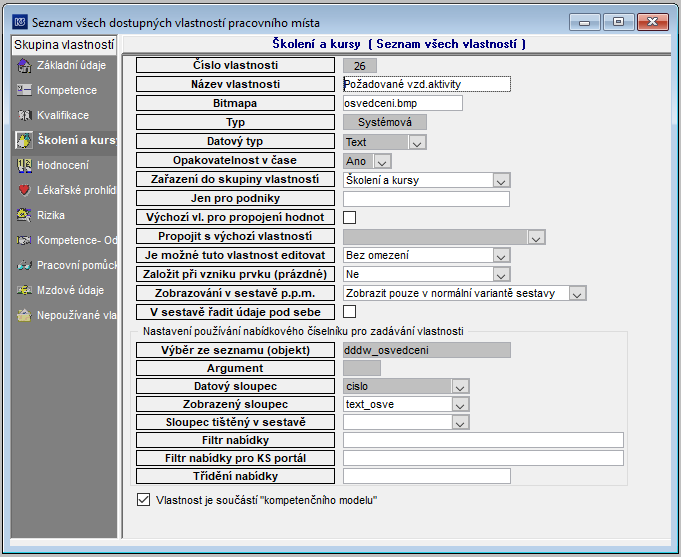This screenshot has height=557, width=681.
Task: Enable V sestavě řadit údaje pod sebe
Action: (350, 312)
